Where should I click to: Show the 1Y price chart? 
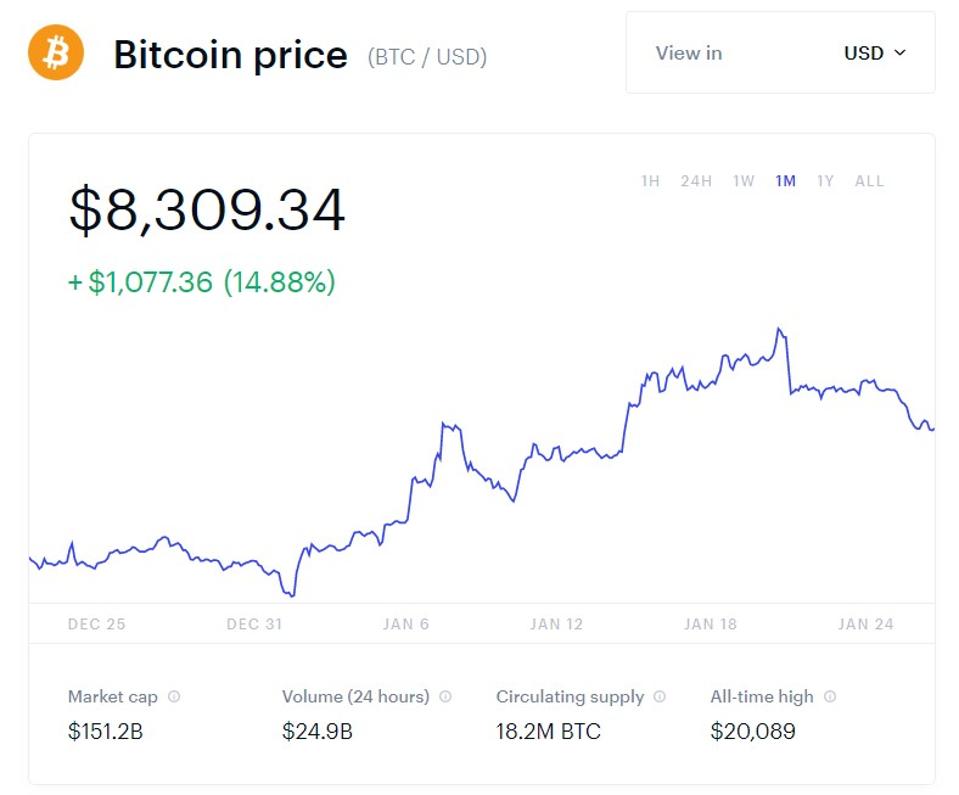tap(825, 181)
